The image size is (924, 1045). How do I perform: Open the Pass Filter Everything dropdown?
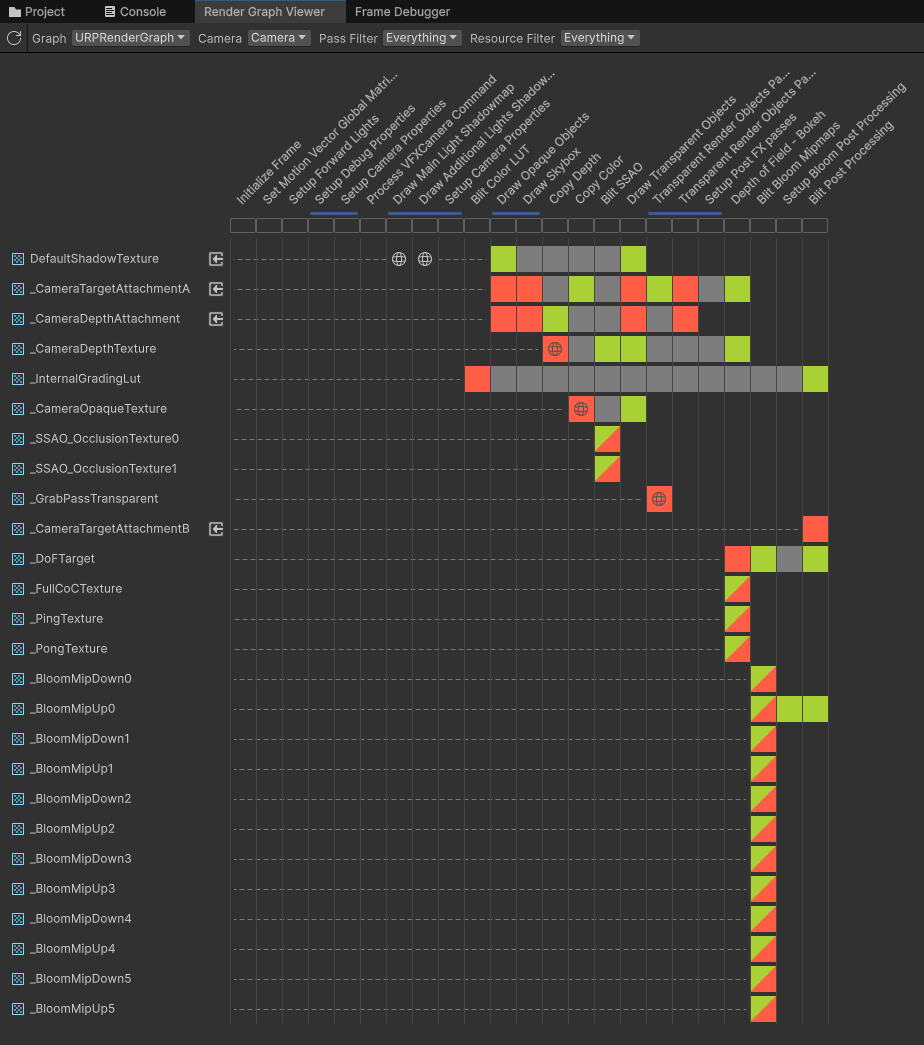pyautogui.click(x=421, y=37)
